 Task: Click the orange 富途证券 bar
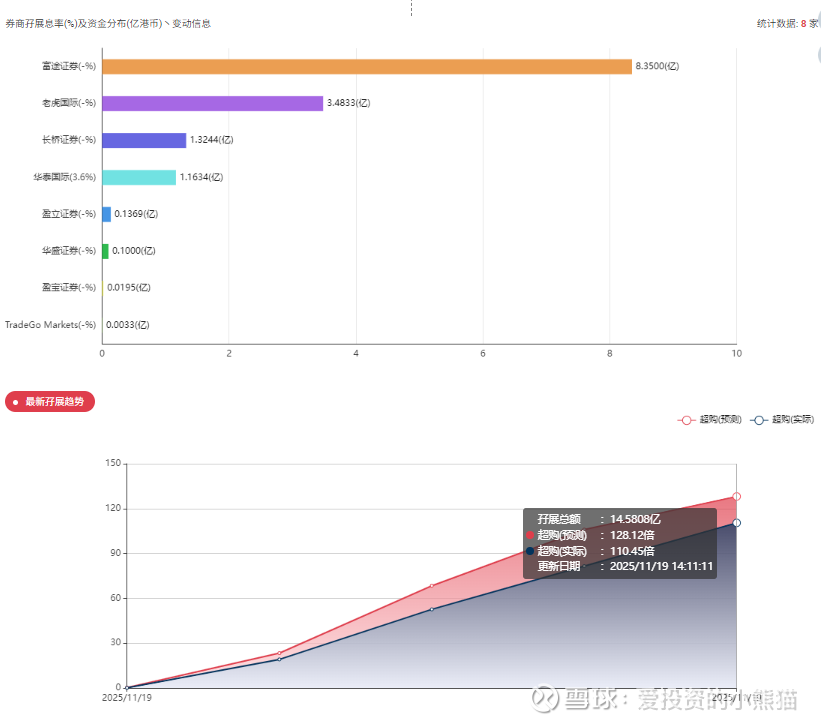tap(367, 66)
